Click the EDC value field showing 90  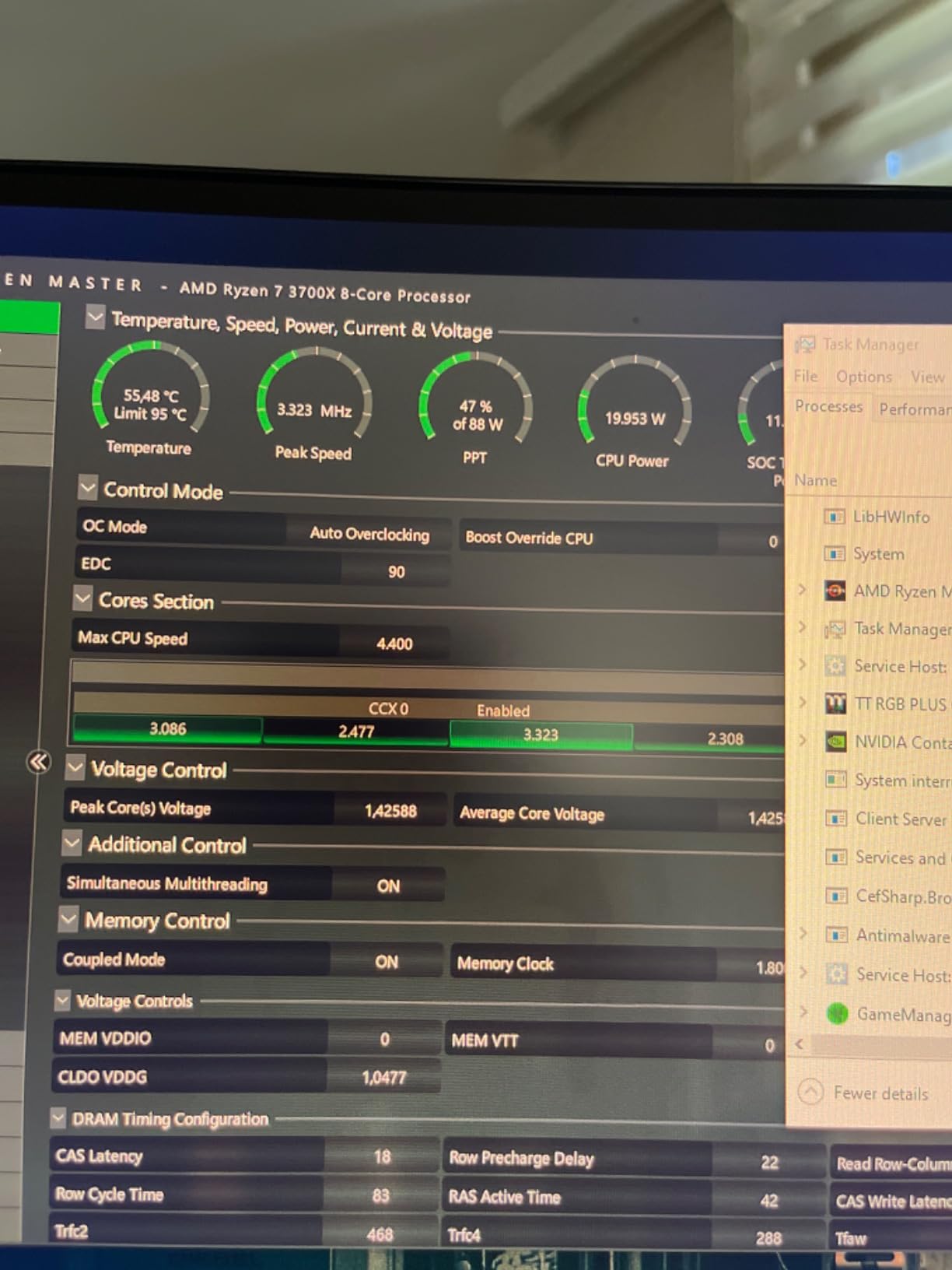(396, 571)
